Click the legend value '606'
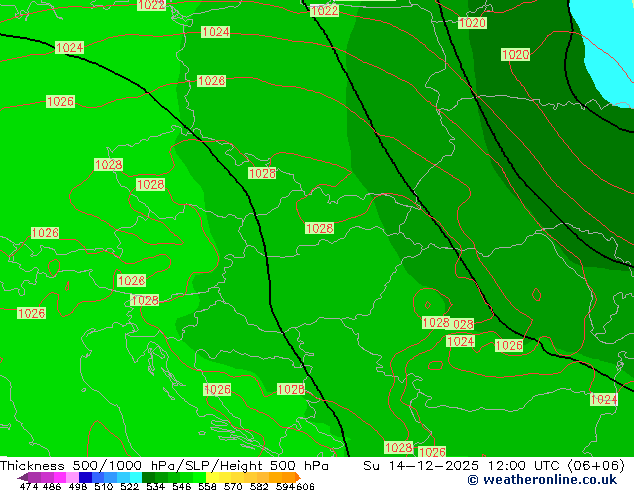The width and height of the screenshot is (634, 490). click(x=305, y=486)
